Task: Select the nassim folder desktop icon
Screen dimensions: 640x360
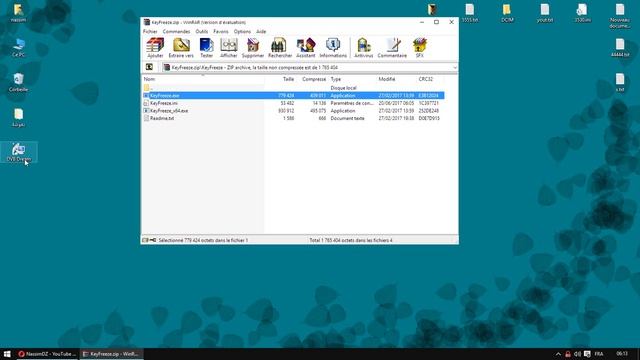Action: 18,13
